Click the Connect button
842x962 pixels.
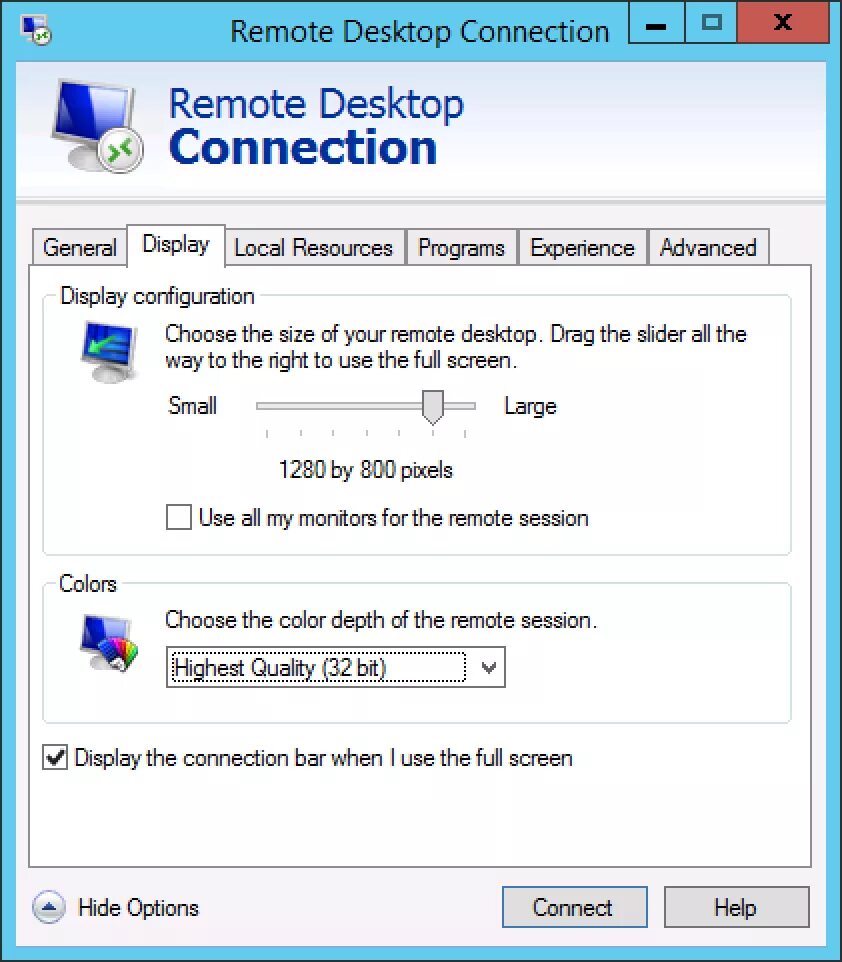(x=574, y=907)
